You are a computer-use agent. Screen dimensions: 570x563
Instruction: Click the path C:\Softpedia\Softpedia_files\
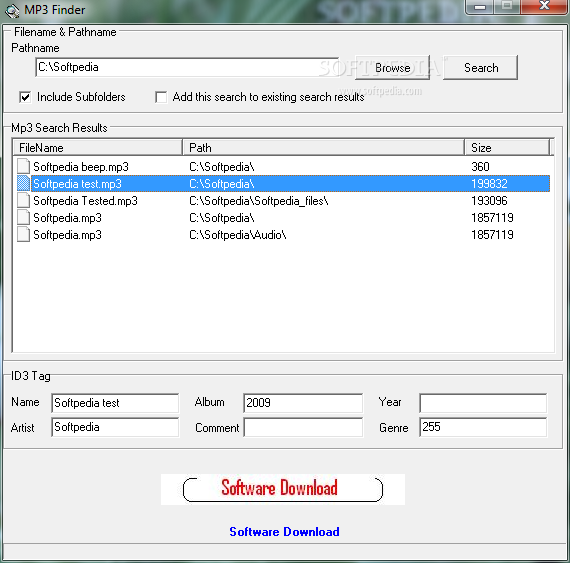(258, 201)
